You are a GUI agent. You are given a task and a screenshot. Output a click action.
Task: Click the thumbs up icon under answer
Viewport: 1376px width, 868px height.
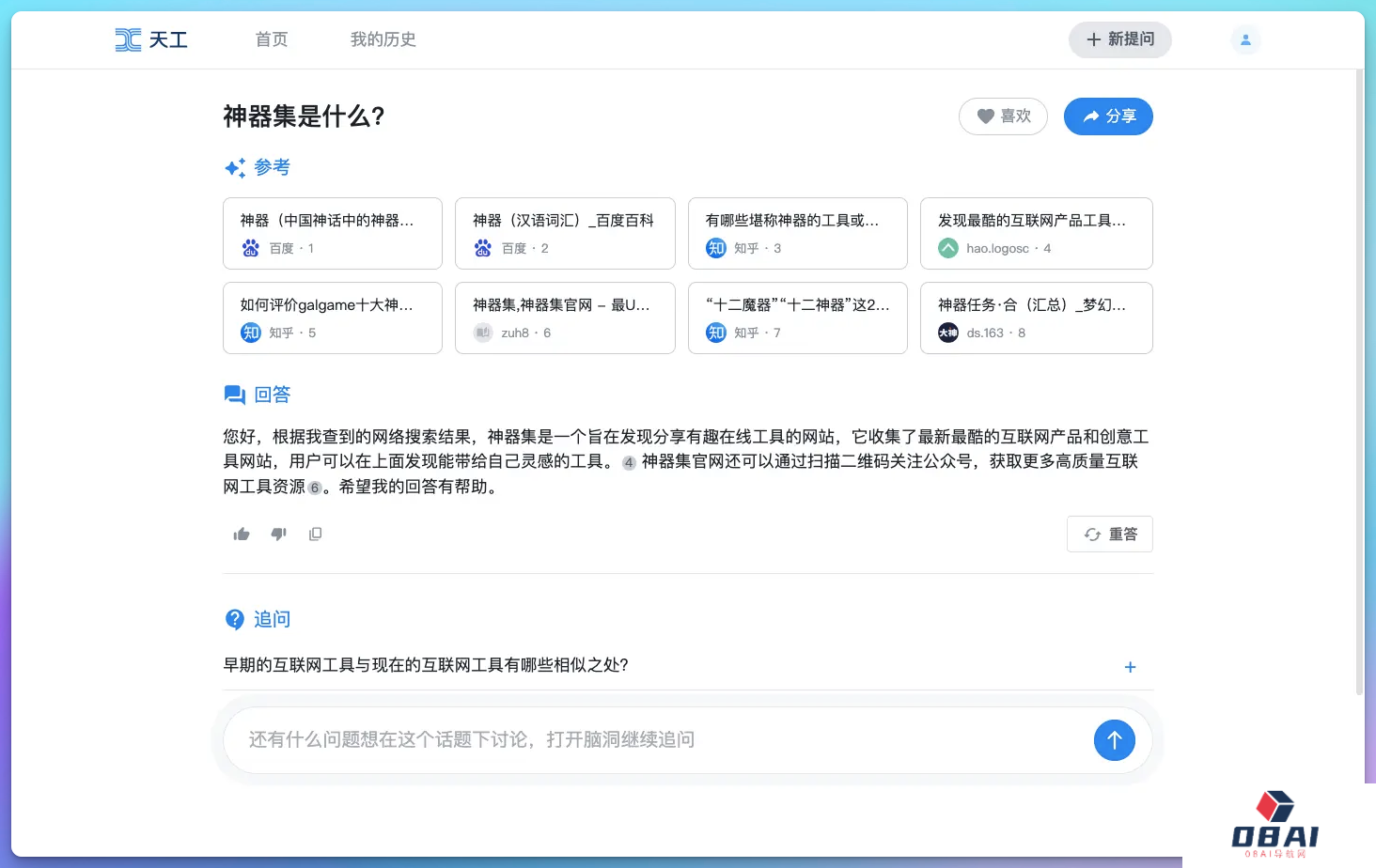pos(242,535)
